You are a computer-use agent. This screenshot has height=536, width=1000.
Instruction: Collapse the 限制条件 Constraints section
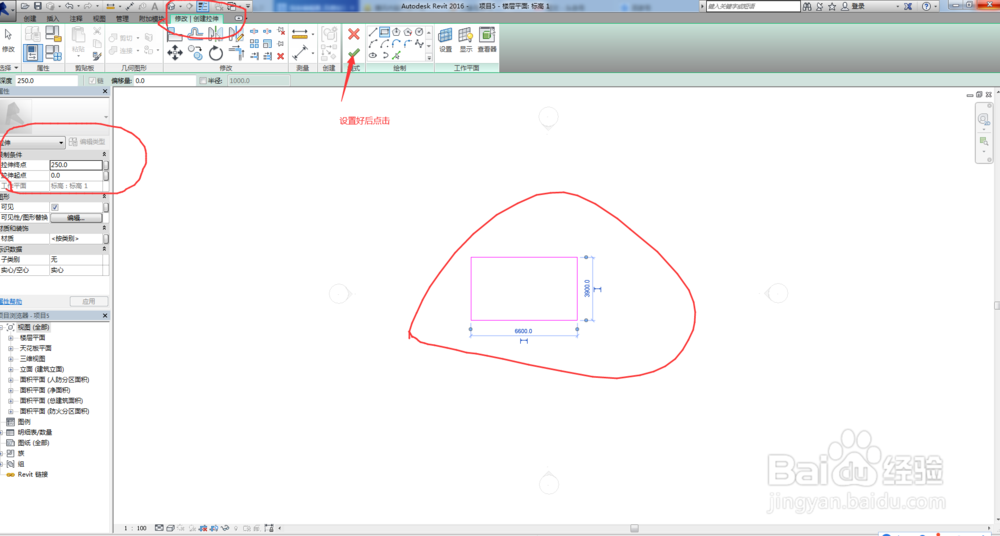(x=105, y=154)
